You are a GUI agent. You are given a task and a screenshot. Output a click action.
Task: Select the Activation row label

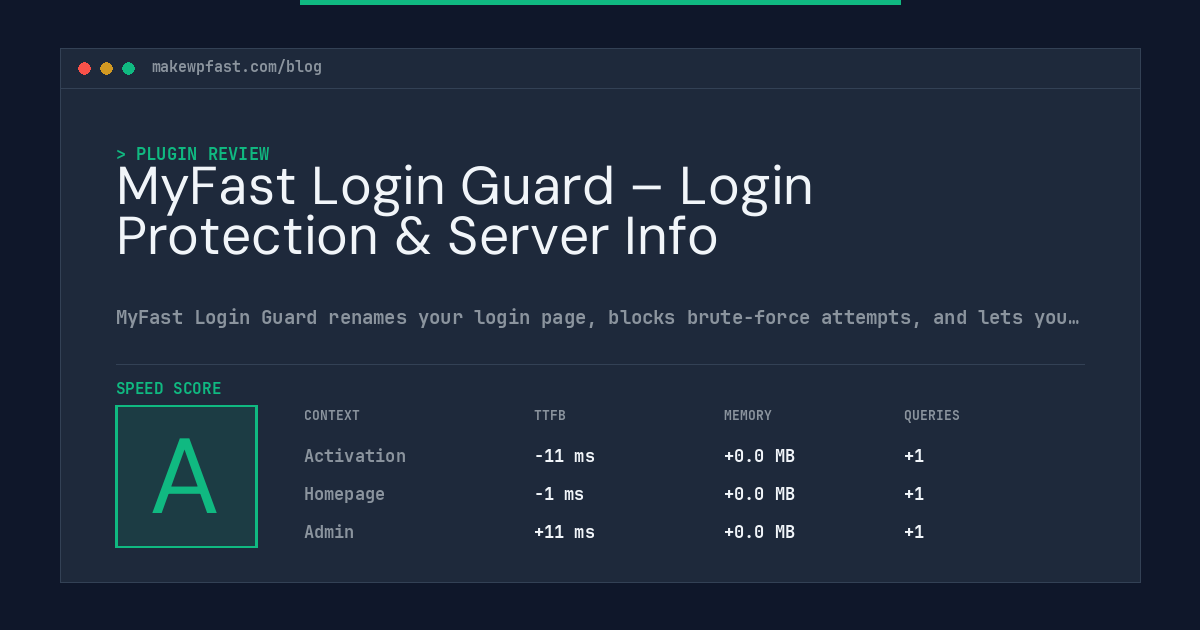[x=355, y=456]
